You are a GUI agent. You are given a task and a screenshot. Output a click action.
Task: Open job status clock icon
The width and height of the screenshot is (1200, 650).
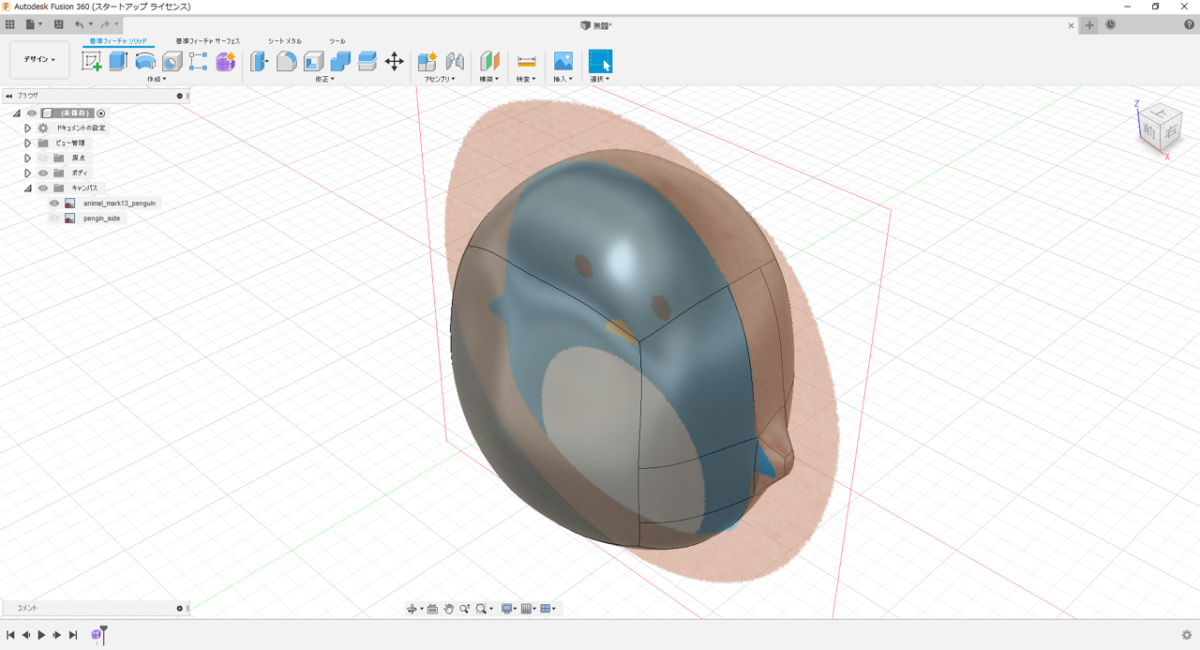(1111, 24)
